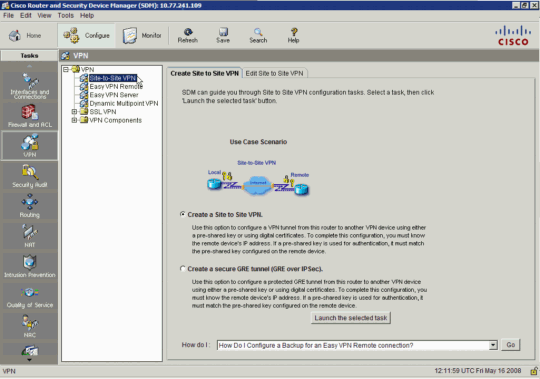Viewport: 540px width, 379px height.
Task: Open the File menu
Action: point(8,15)
